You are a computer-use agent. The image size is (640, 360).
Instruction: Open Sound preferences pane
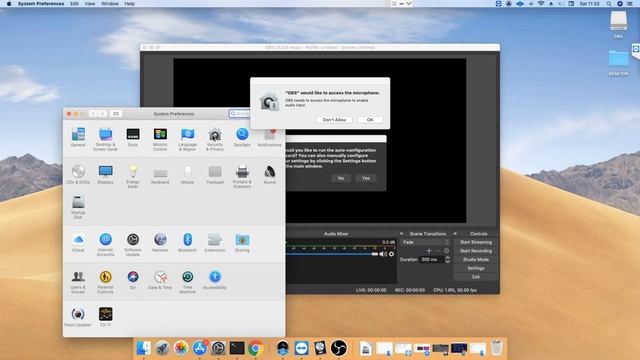tap(269, 175)
